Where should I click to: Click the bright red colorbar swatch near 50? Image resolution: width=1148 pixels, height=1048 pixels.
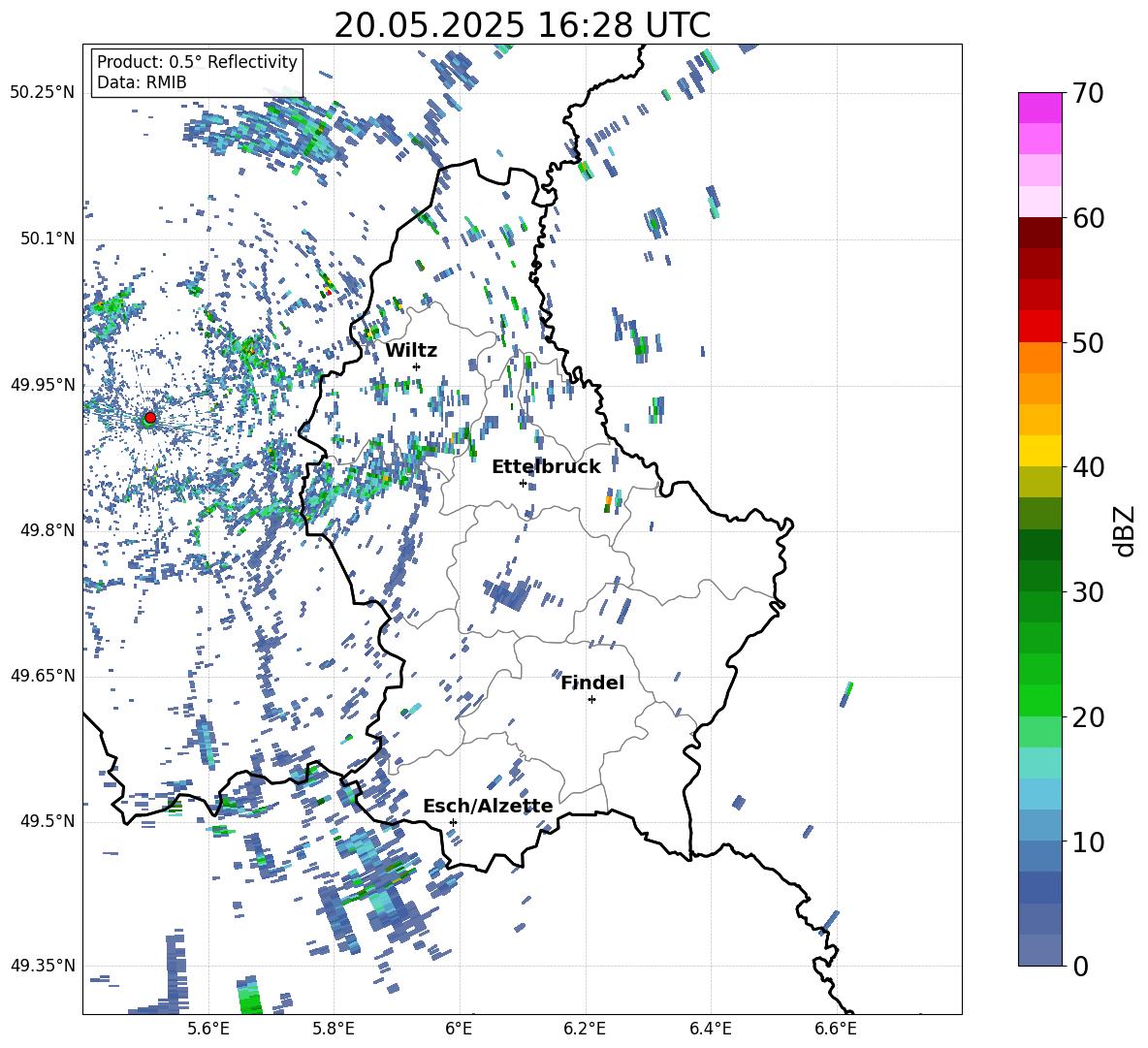point(1039,327)
